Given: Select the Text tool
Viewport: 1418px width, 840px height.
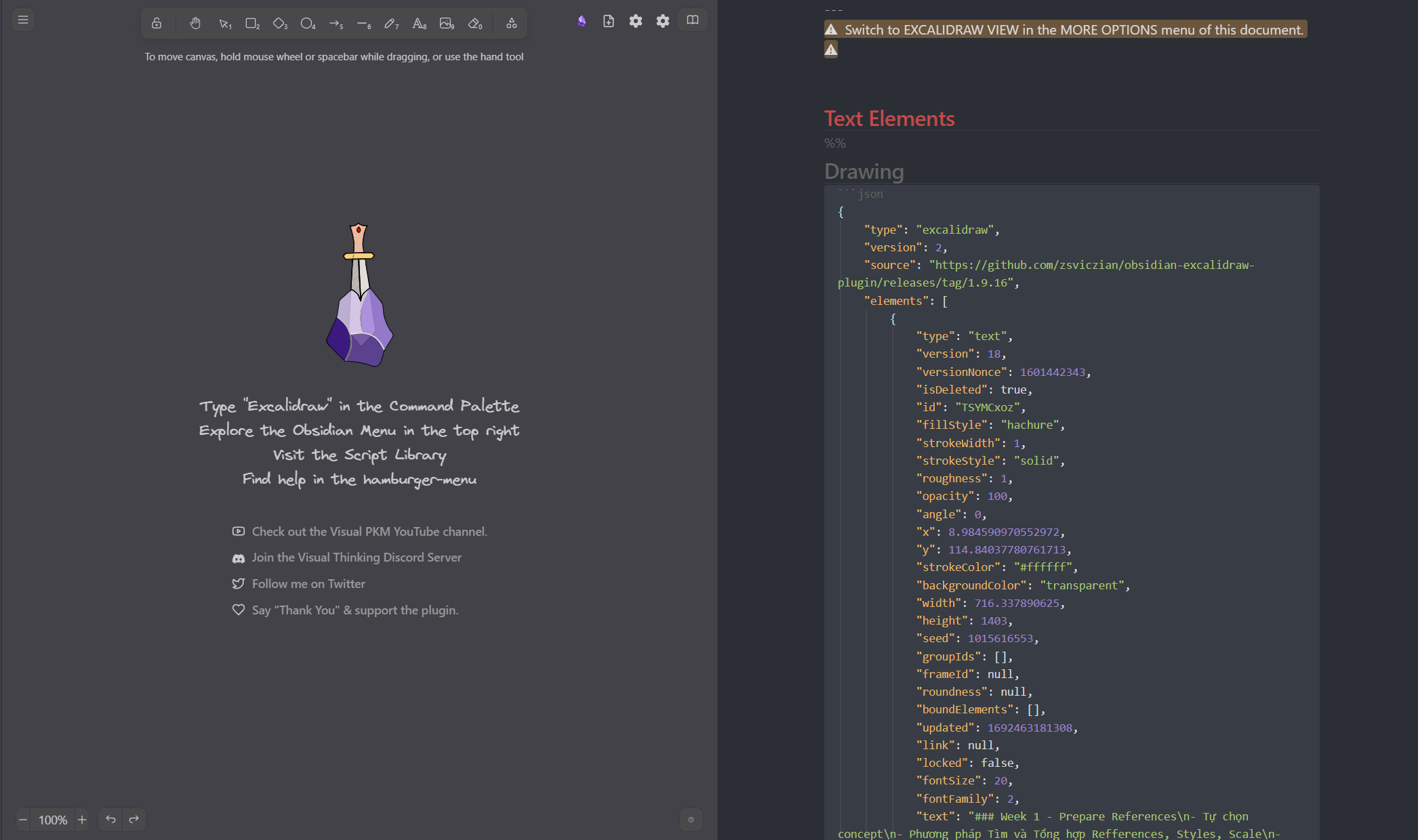Looking at the screenshot, I should click(x=419, y=22).
